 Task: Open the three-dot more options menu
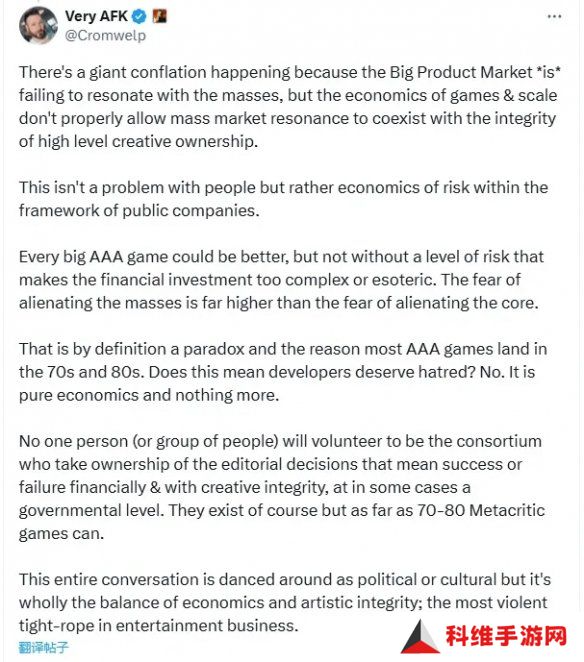tap(554, 17)
